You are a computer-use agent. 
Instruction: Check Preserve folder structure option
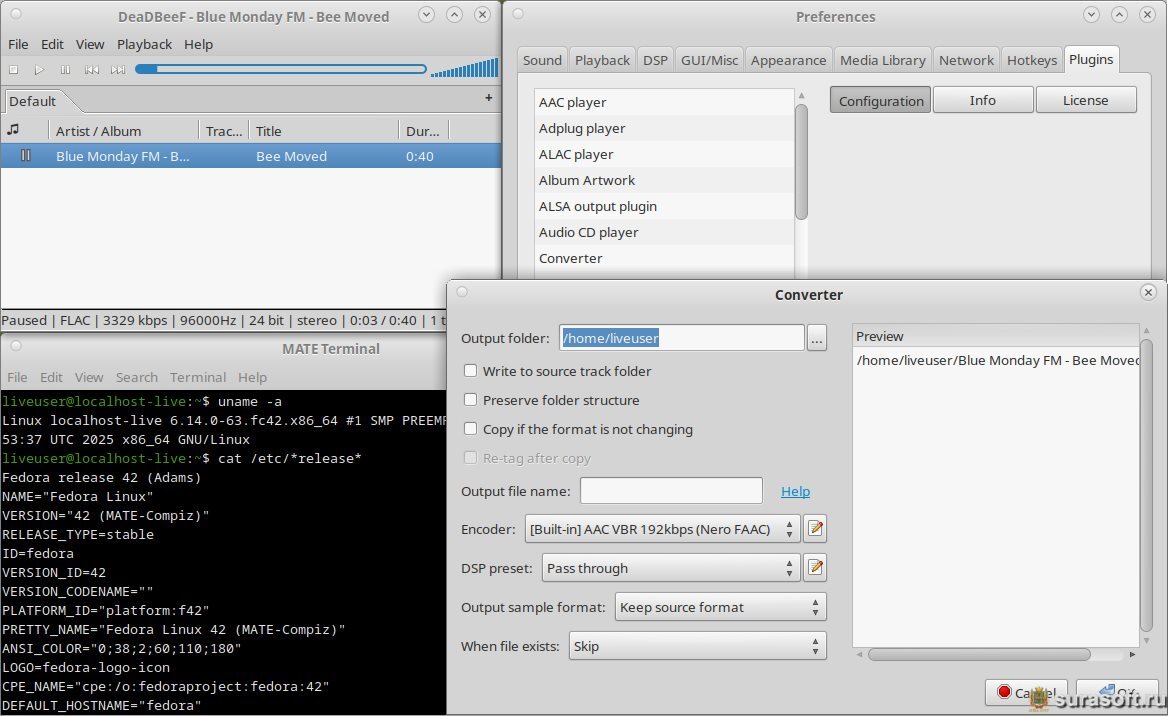[x=471, y=400]
